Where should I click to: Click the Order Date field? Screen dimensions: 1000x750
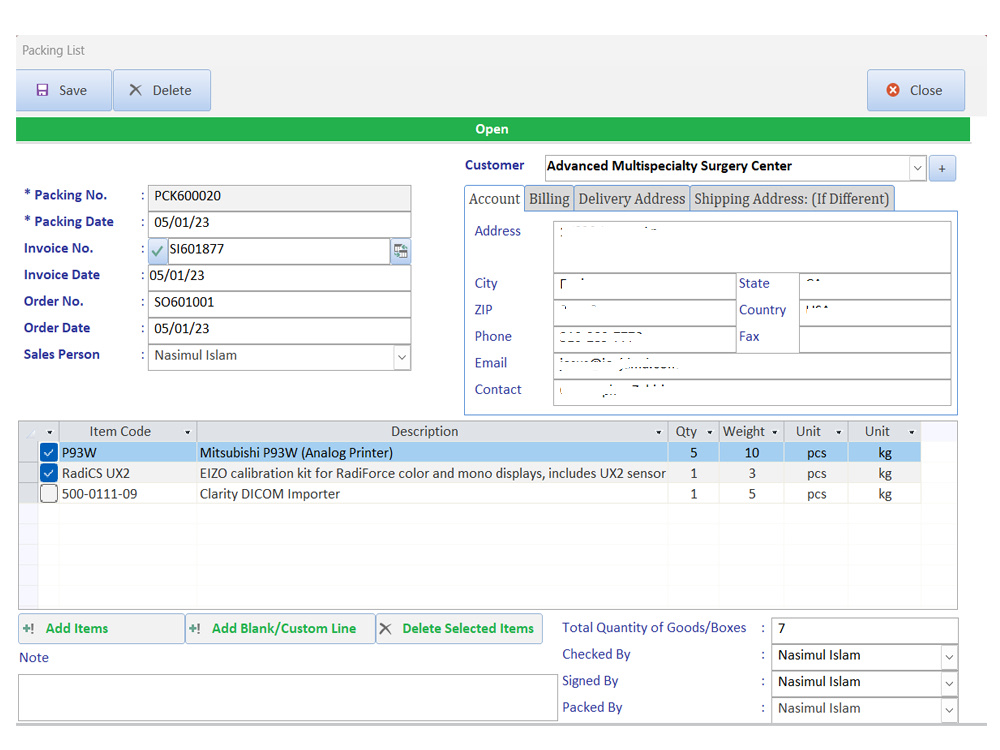click(x=279, y=330)
